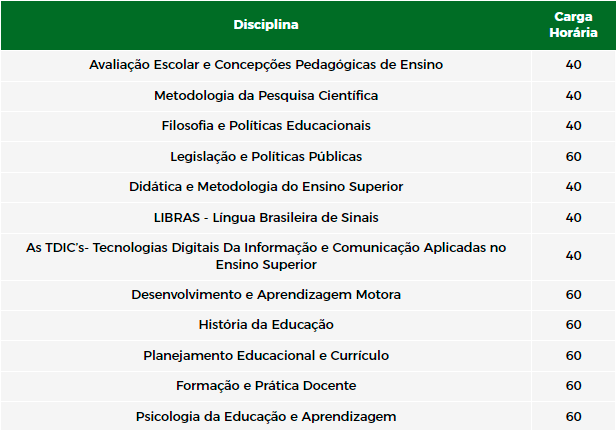Click História da Educação row

point(308,325)
